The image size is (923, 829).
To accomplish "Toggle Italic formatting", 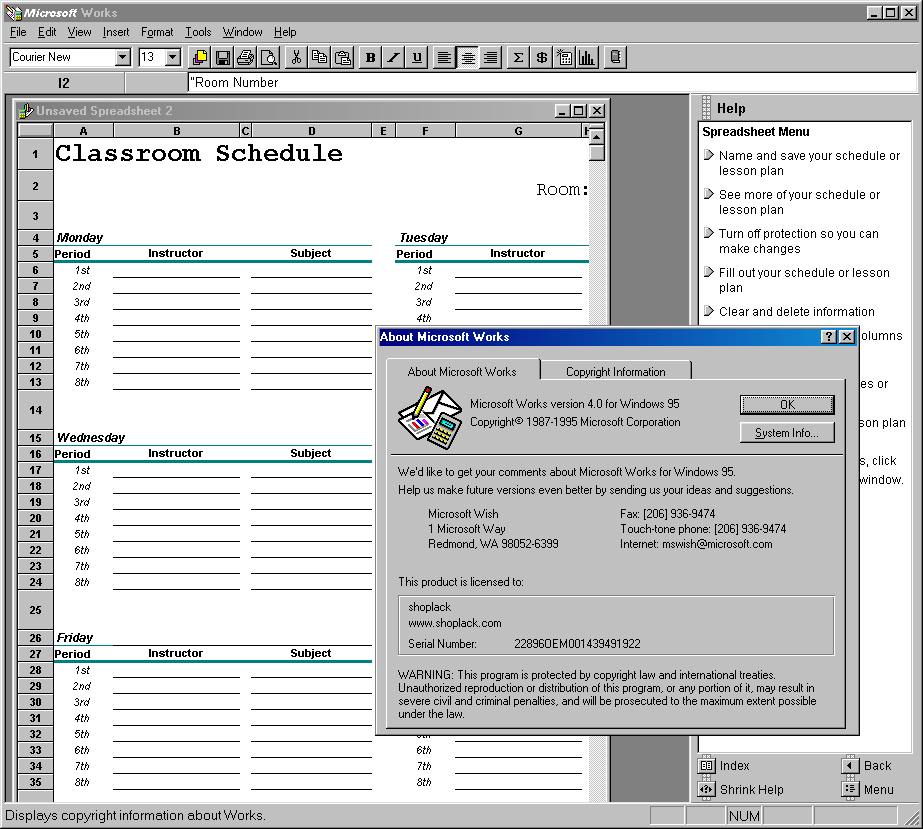I will tap(393, 57).
